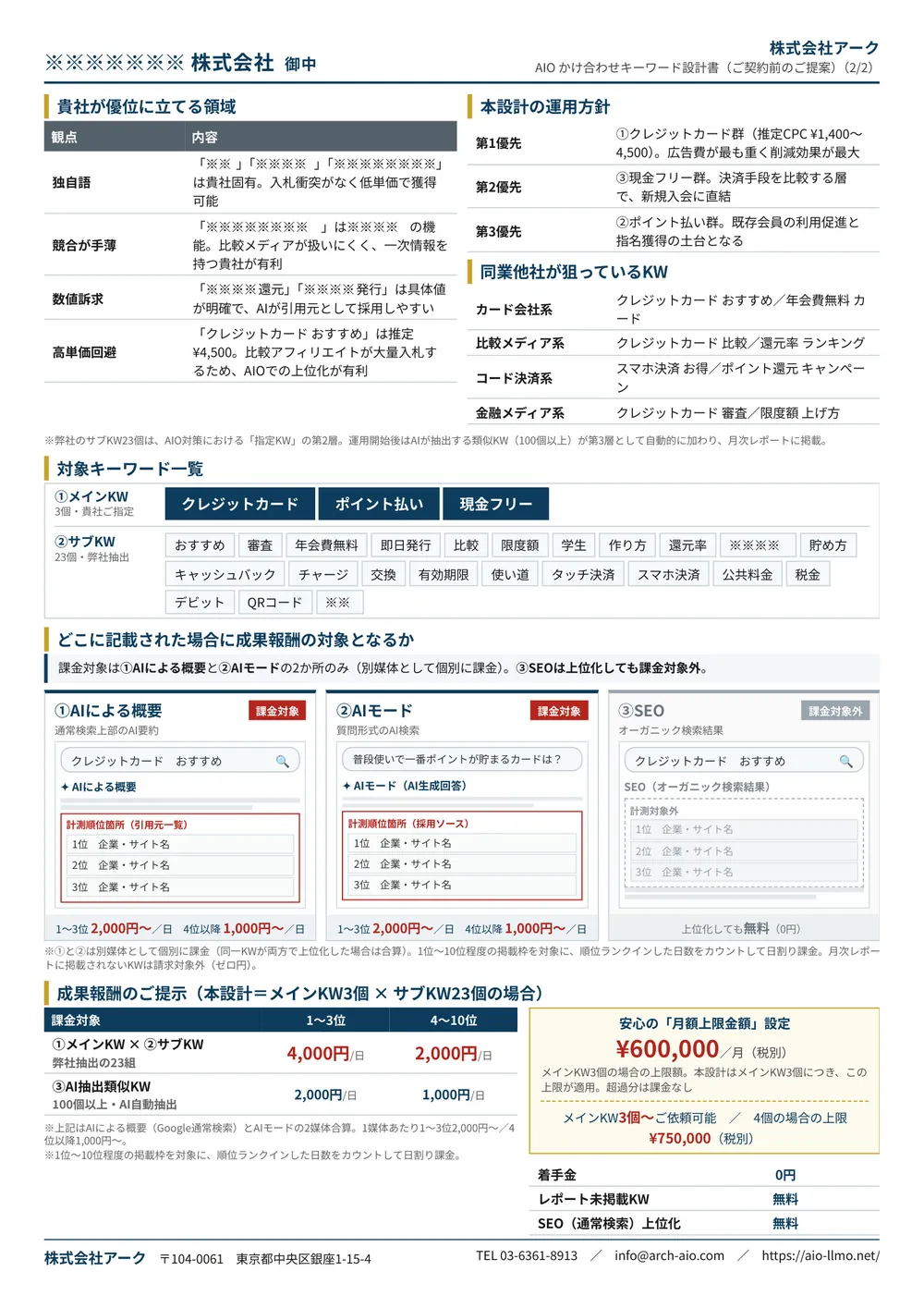Image resolution: width=924 pixels, height=1308 pixels.
Task: Click the 公共料金 sub-keyword tag
Action: point(748,575)
